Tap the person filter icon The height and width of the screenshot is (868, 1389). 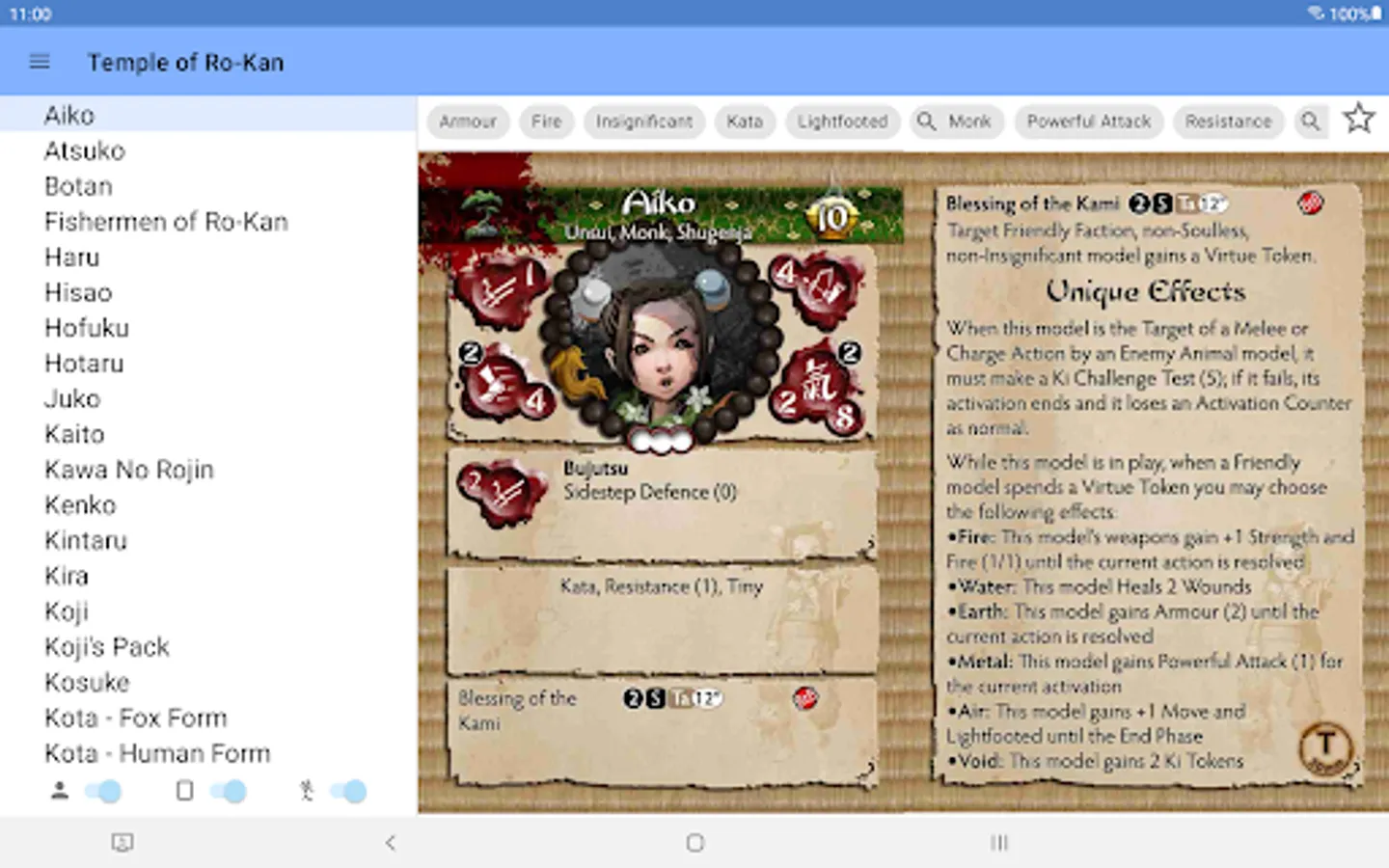[x=60, y=791]
